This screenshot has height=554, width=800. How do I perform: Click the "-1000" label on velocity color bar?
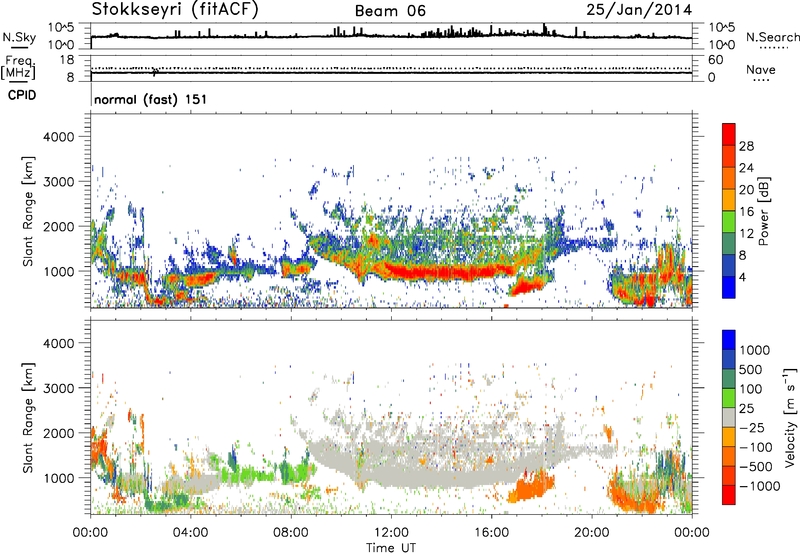click(759, 486)
